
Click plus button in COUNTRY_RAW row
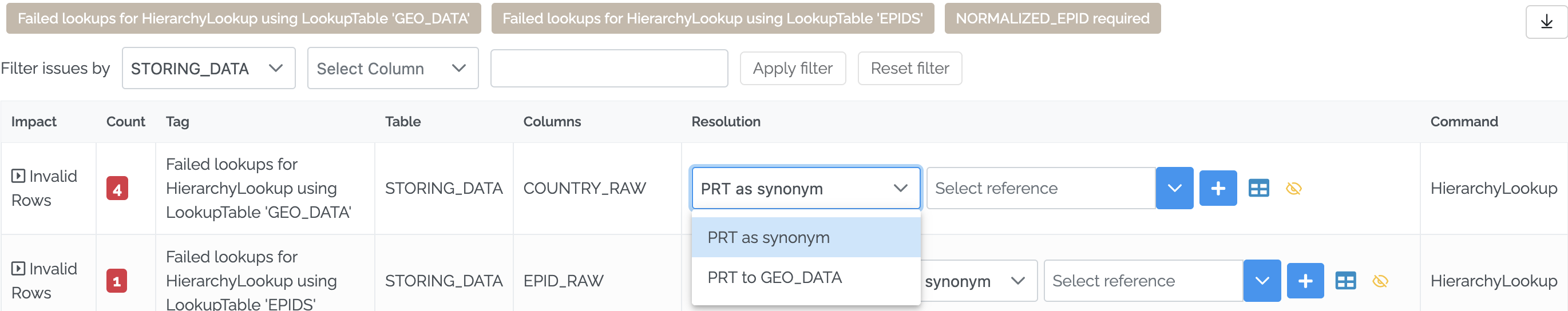(1218, 188)
